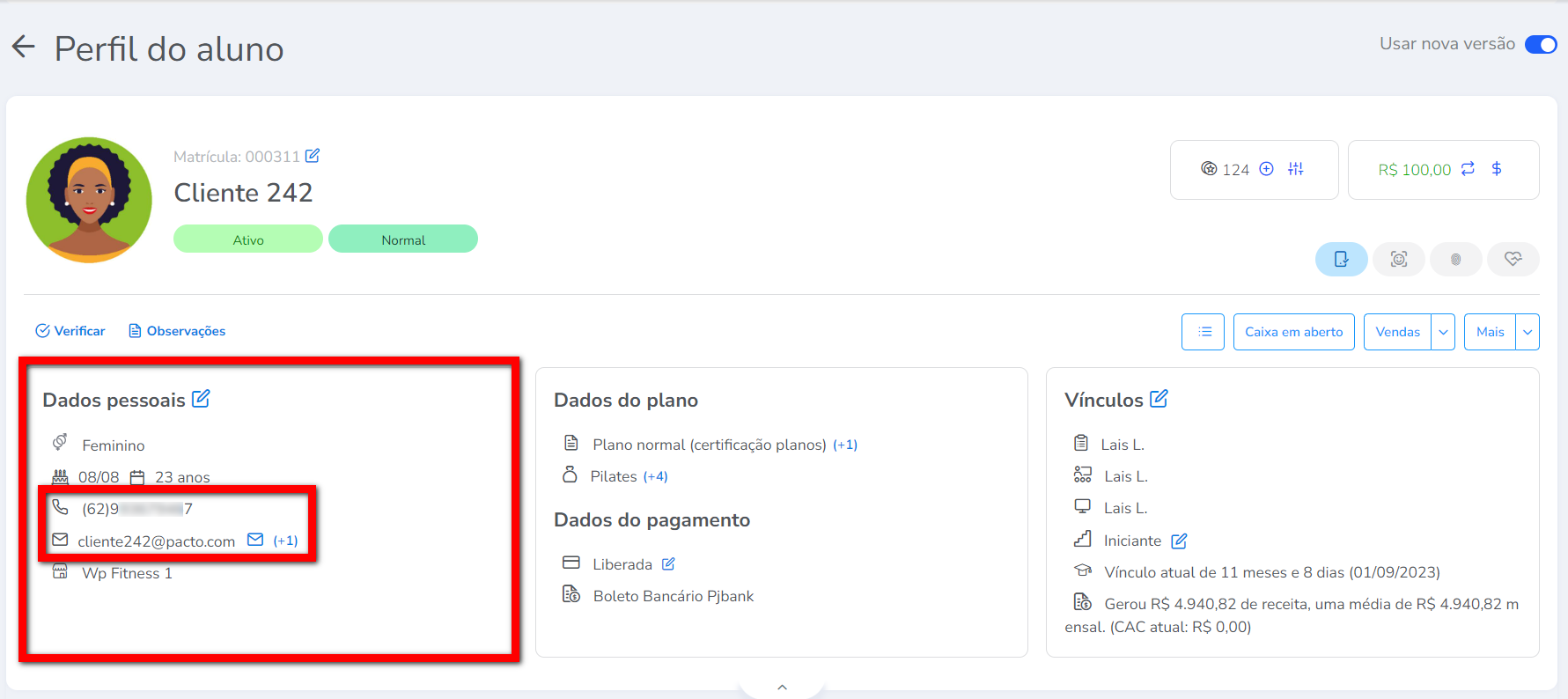Open points adjustment sliders icon
This screenshot has height=699, width=1568.
click(1295, 169)
